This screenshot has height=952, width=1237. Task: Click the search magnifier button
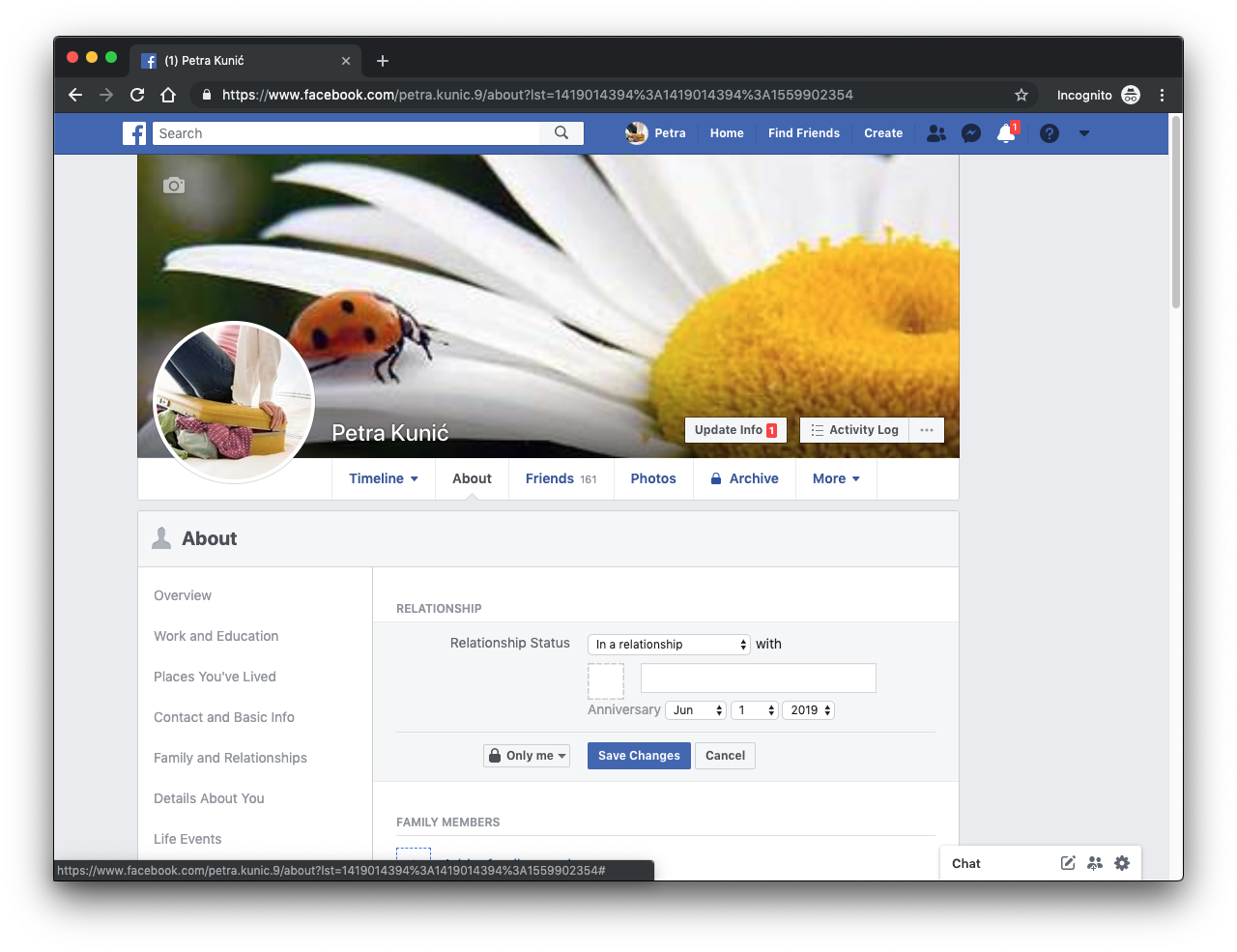click(561, 133)
